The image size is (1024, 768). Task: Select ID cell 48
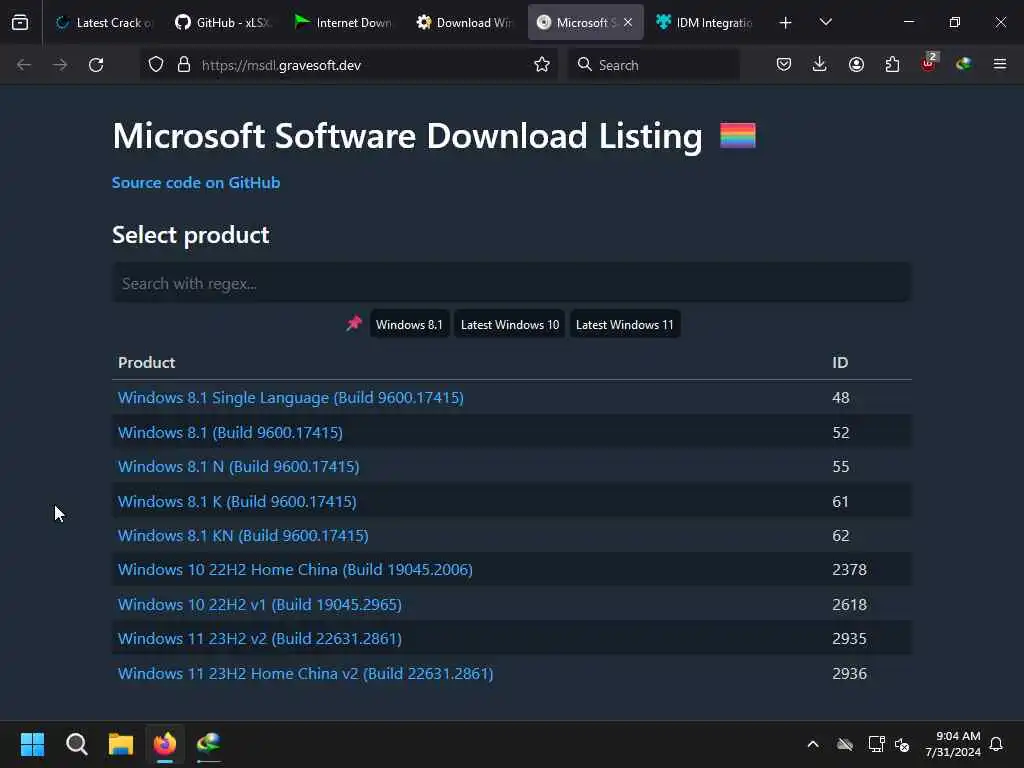(840, 398)
